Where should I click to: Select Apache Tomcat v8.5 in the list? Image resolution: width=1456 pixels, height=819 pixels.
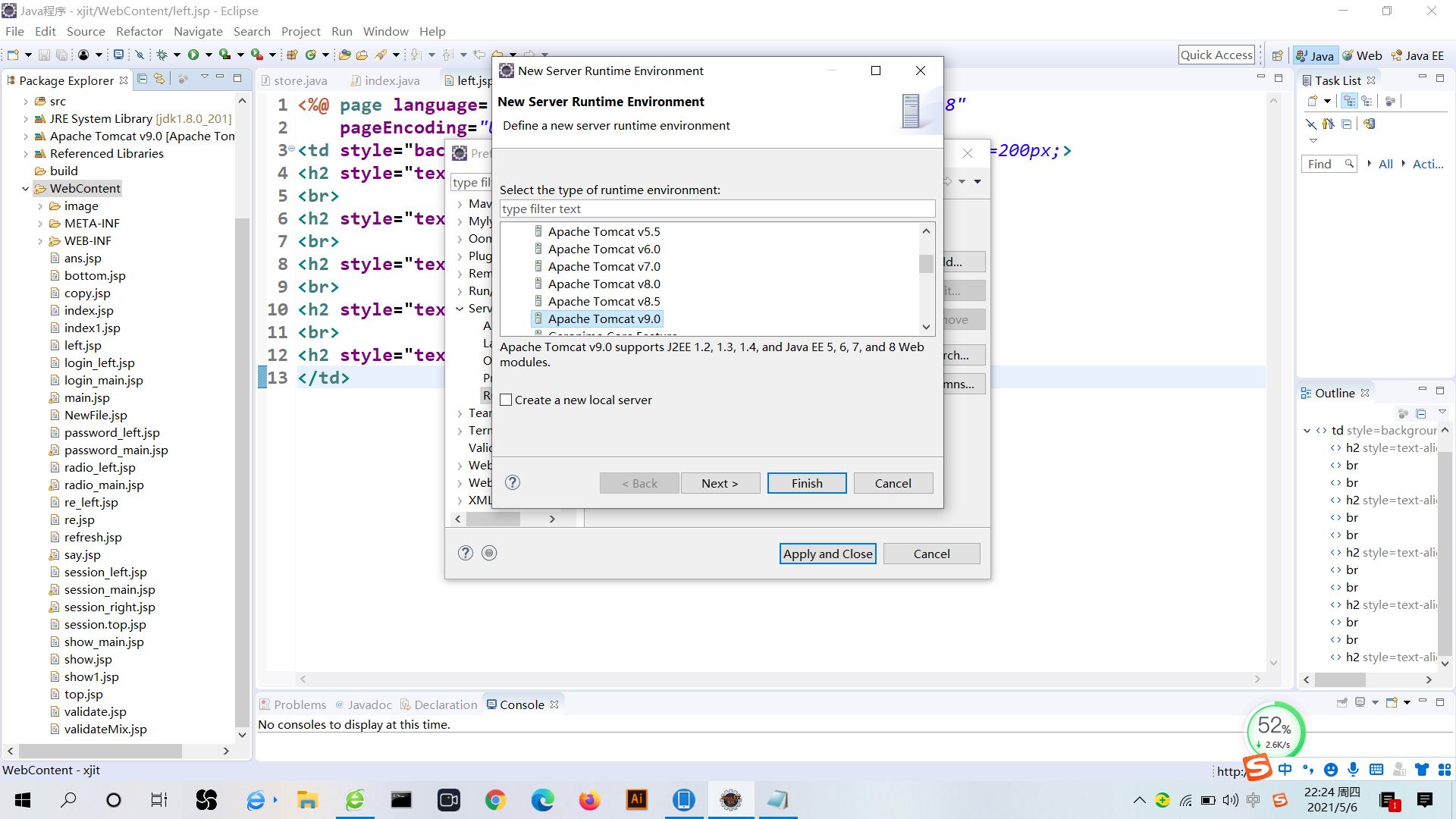604,301
